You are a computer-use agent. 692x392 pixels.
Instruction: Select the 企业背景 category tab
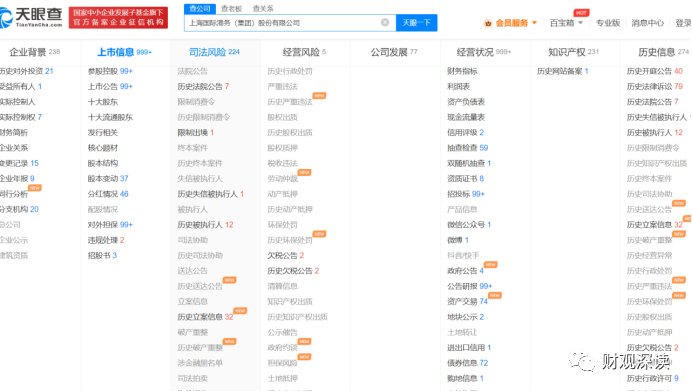coord(34,52)
